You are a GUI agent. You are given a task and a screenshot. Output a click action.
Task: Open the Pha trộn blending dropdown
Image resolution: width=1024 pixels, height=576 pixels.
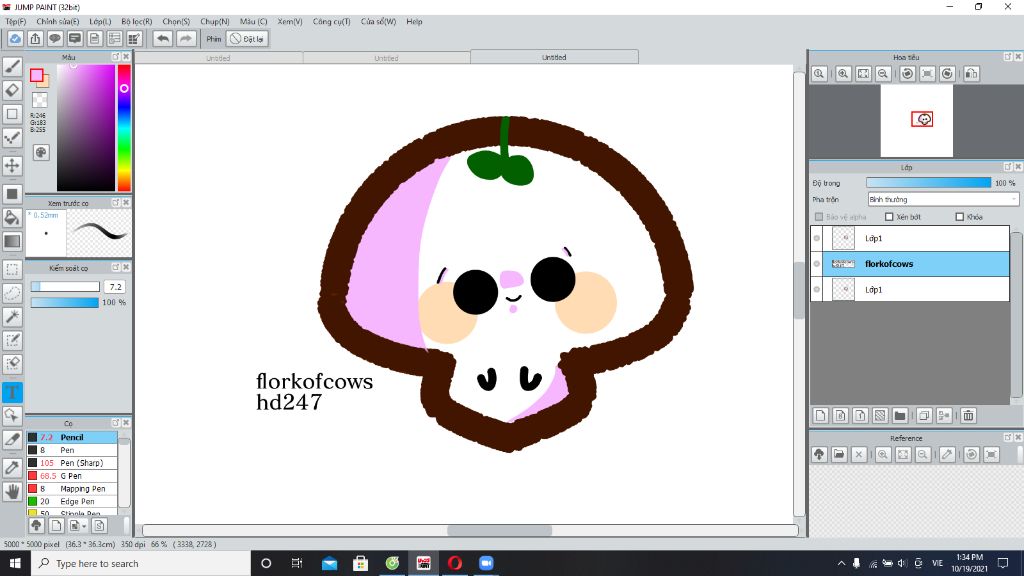(942, 199)
